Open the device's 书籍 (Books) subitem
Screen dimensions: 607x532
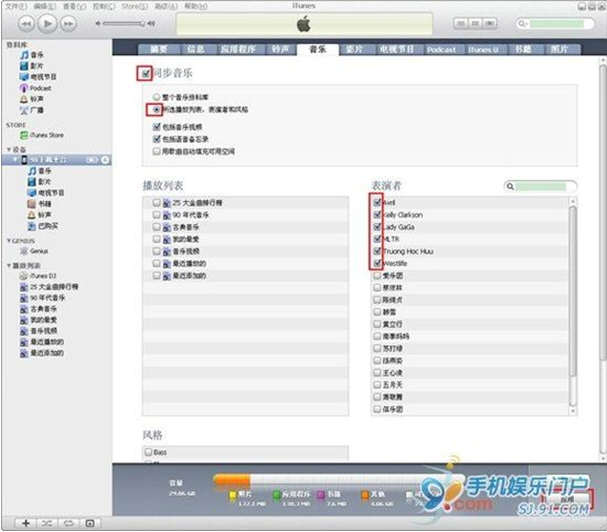tap(40, 204)
